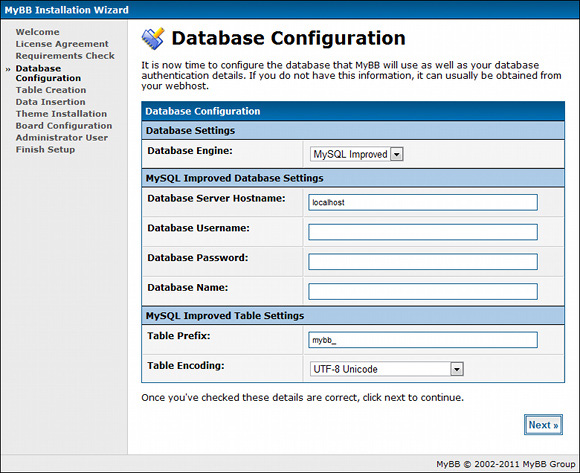Click the Database Name label
Screen dimensions: 580x473
(x=188, y=287)
